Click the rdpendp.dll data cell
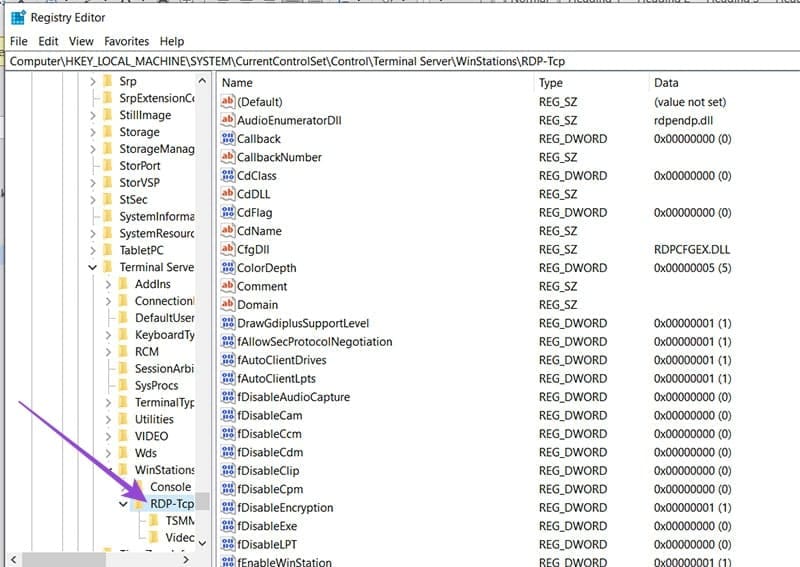This screenshot has height=567, width=800. tap(683, 120)
